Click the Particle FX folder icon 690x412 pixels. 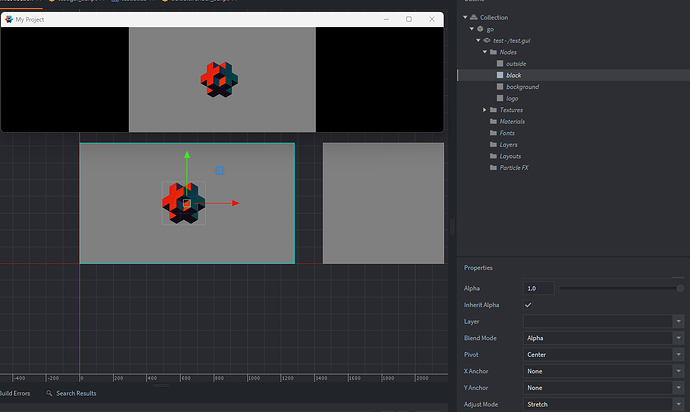coord(493,167)
